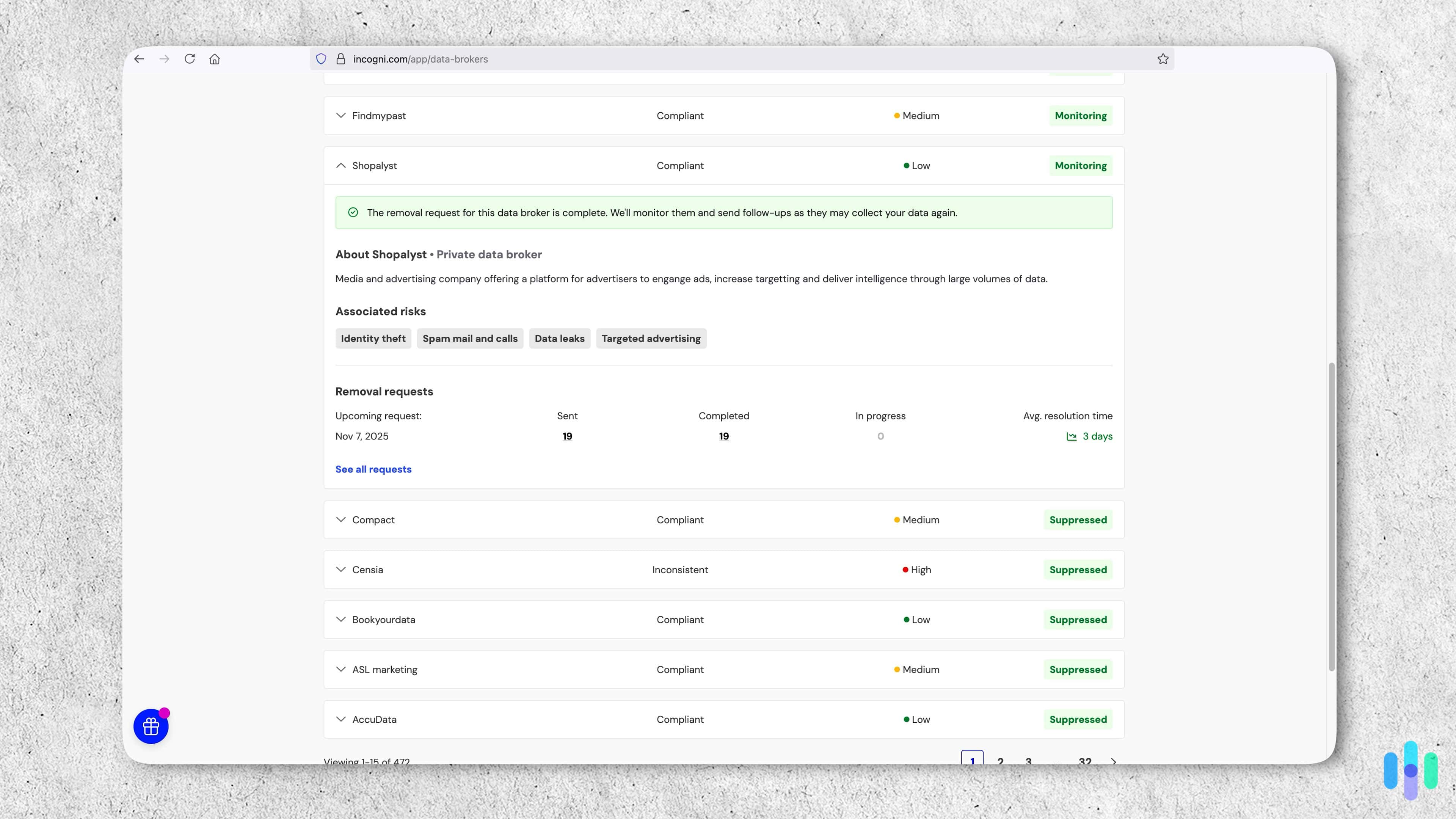
Task: Expand the Compact broker row
Action: pyautogui.click(x=724, y=520)
